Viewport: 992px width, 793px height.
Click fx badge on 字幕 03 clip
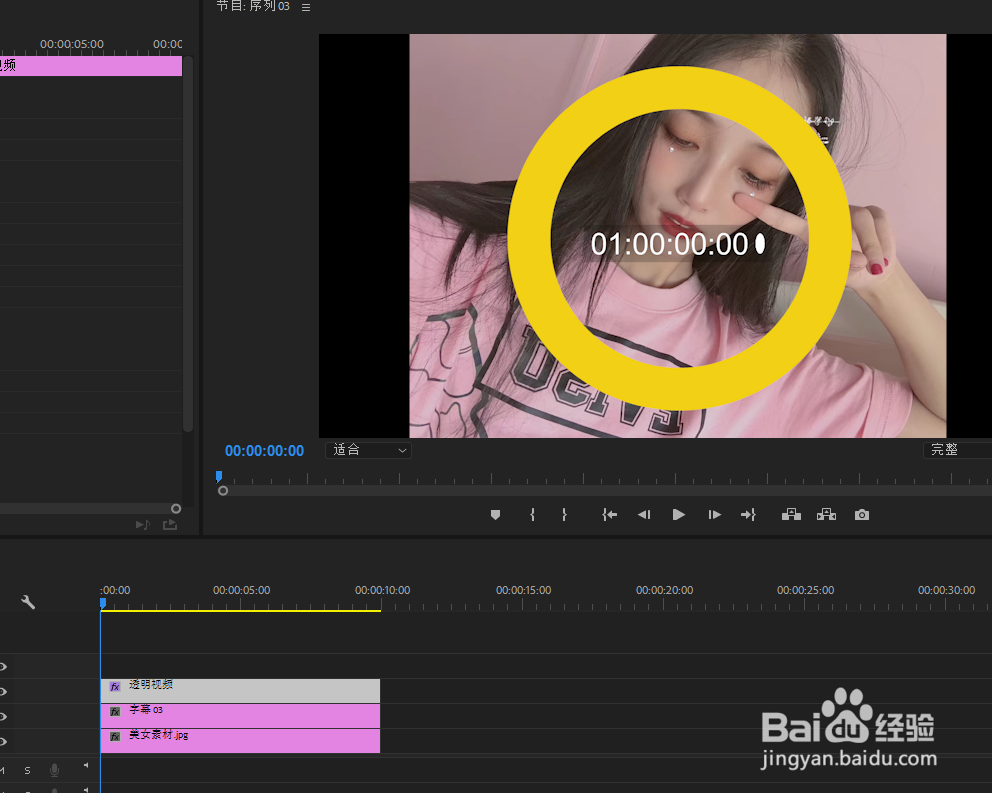[115, 711]
